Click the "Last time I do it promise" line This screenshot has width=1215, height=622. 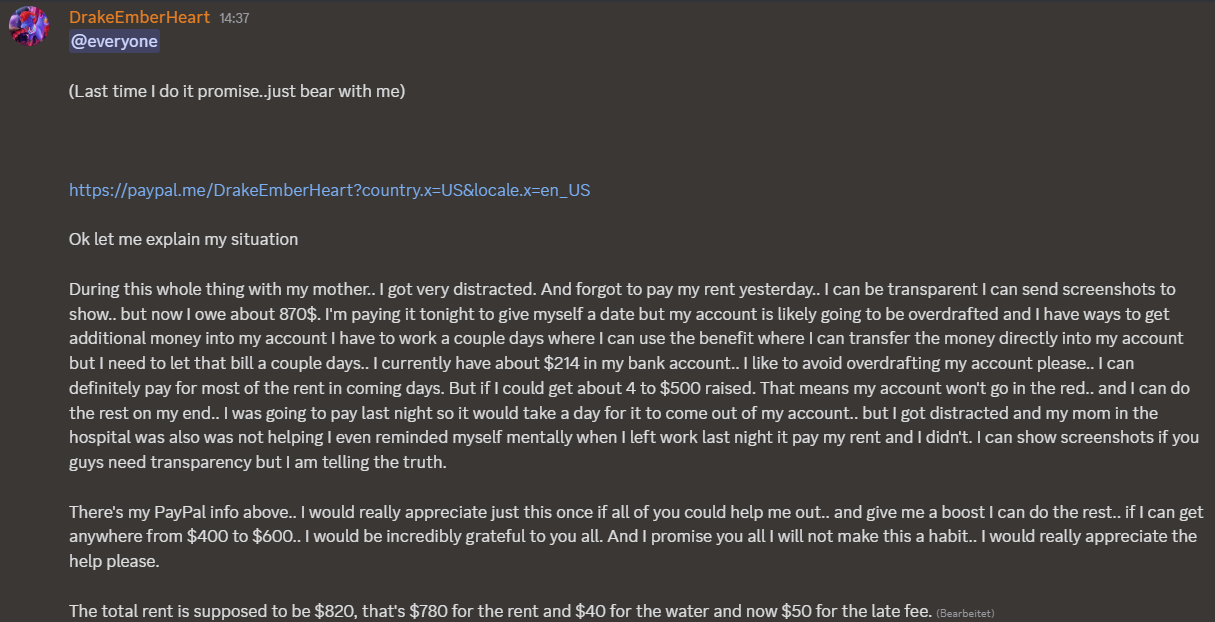237,91
